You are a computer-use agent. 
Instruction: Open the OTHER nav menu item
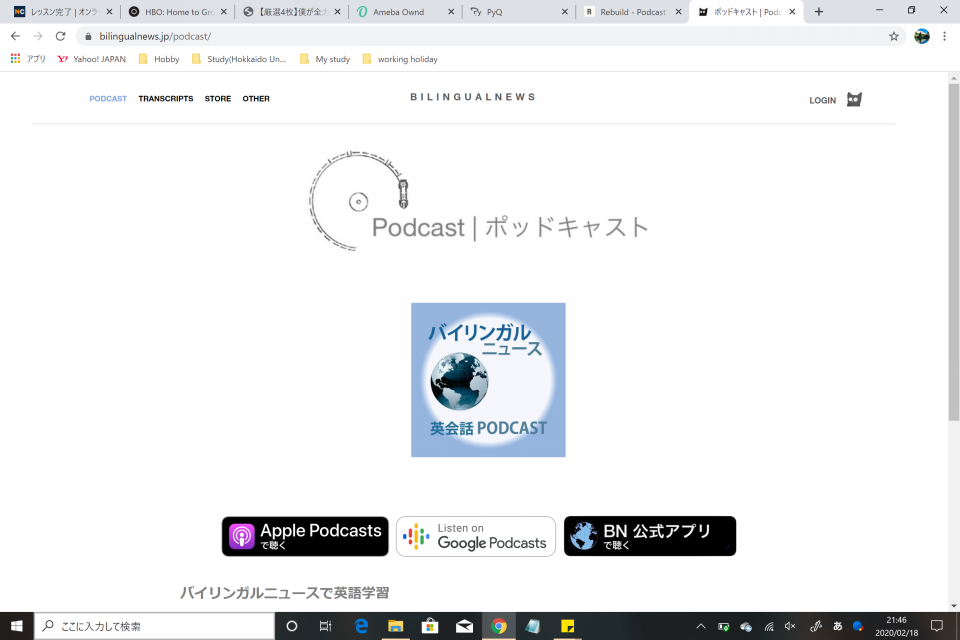(x=256, y=99)
